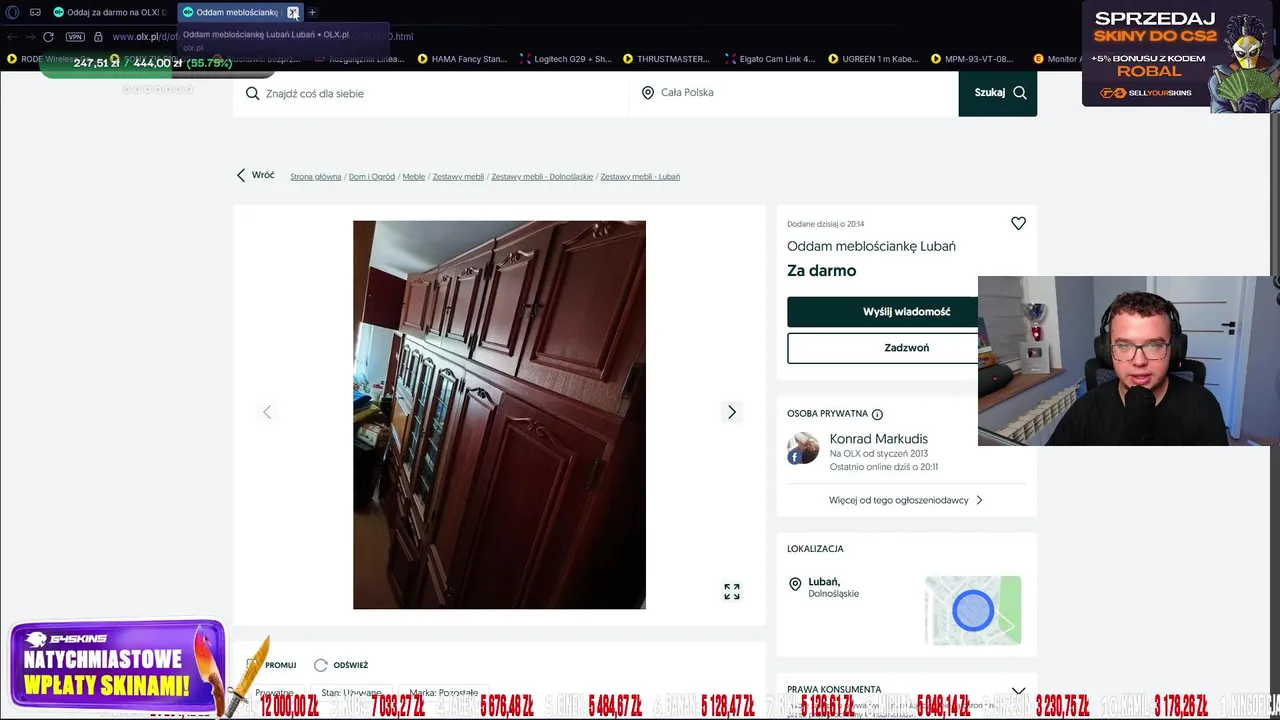Screen dimensions: 1280x720
Task: Open the Lubań location map thumbnail
Action: (x=973, y=610)
